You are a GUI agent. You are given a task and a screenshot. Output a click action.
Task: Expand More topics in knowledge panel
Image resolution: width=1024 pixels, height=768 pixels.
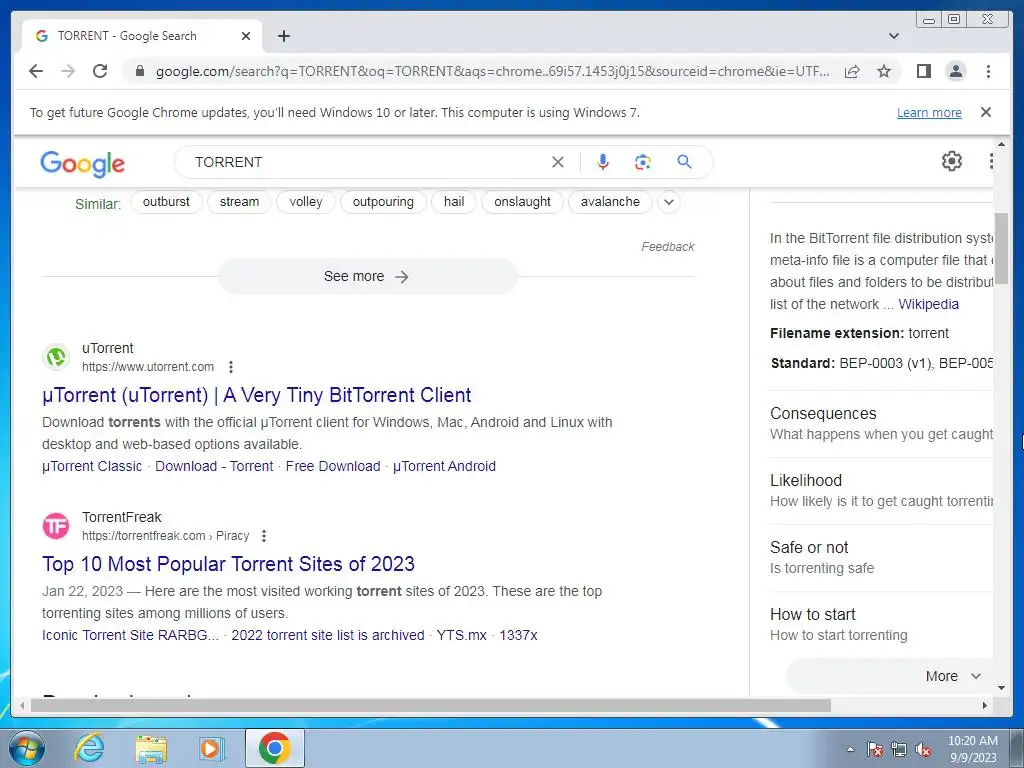tap(889, 677)
